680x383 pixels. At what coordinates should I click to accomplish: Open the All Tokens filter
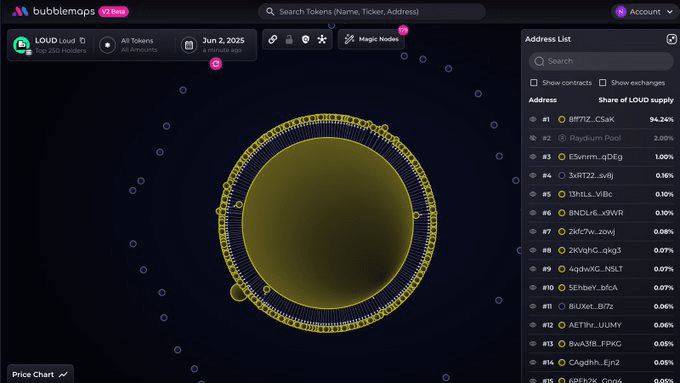130,45
